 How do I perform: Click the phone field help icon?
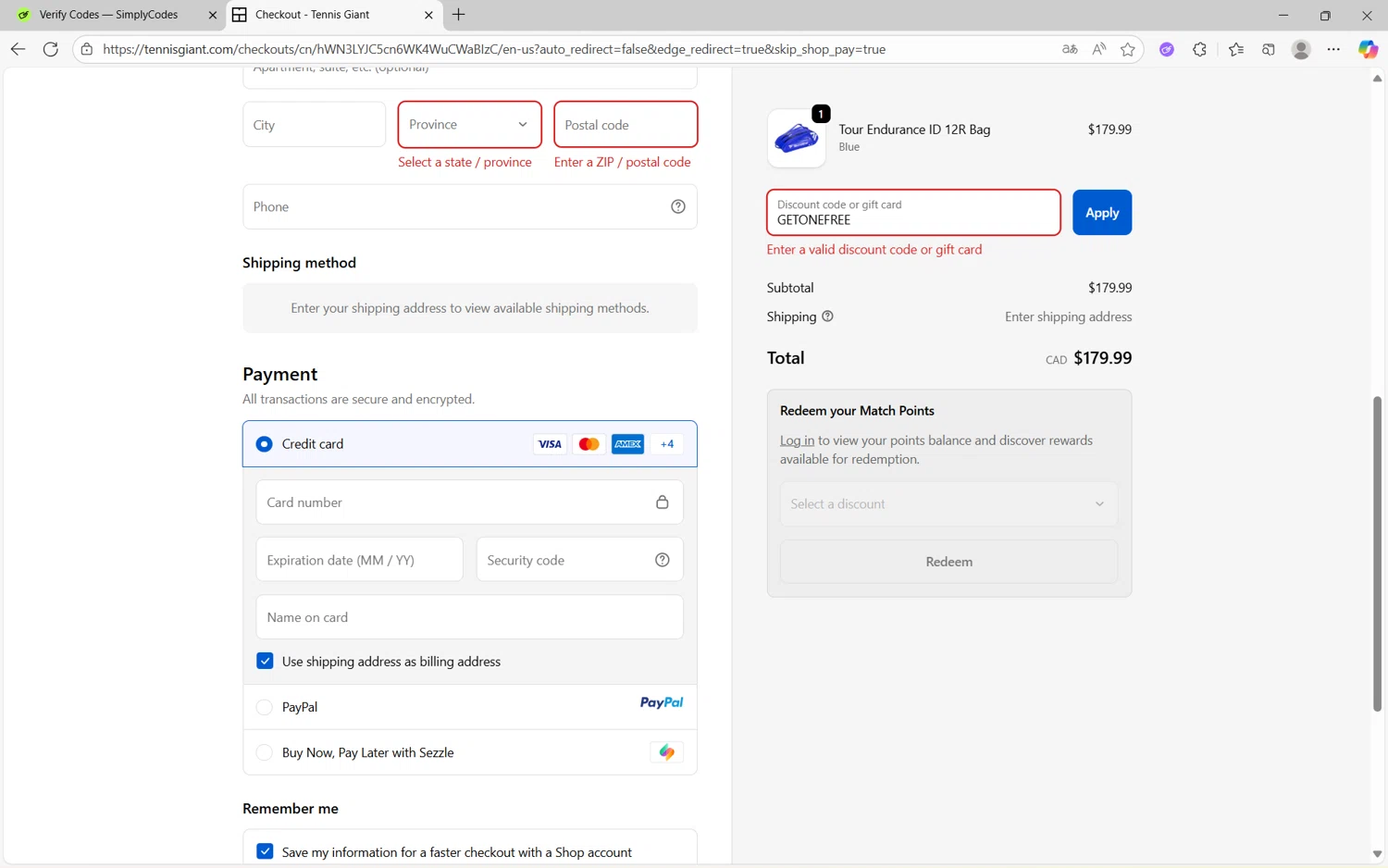678,206
